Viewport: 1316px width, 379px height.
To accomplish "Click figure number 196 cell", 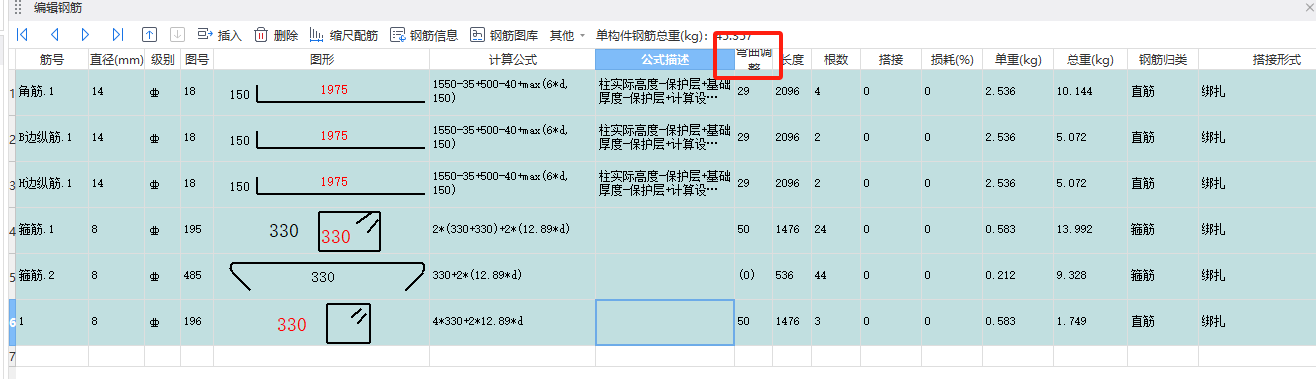I will pyautogui.click(x=197, y=322).
